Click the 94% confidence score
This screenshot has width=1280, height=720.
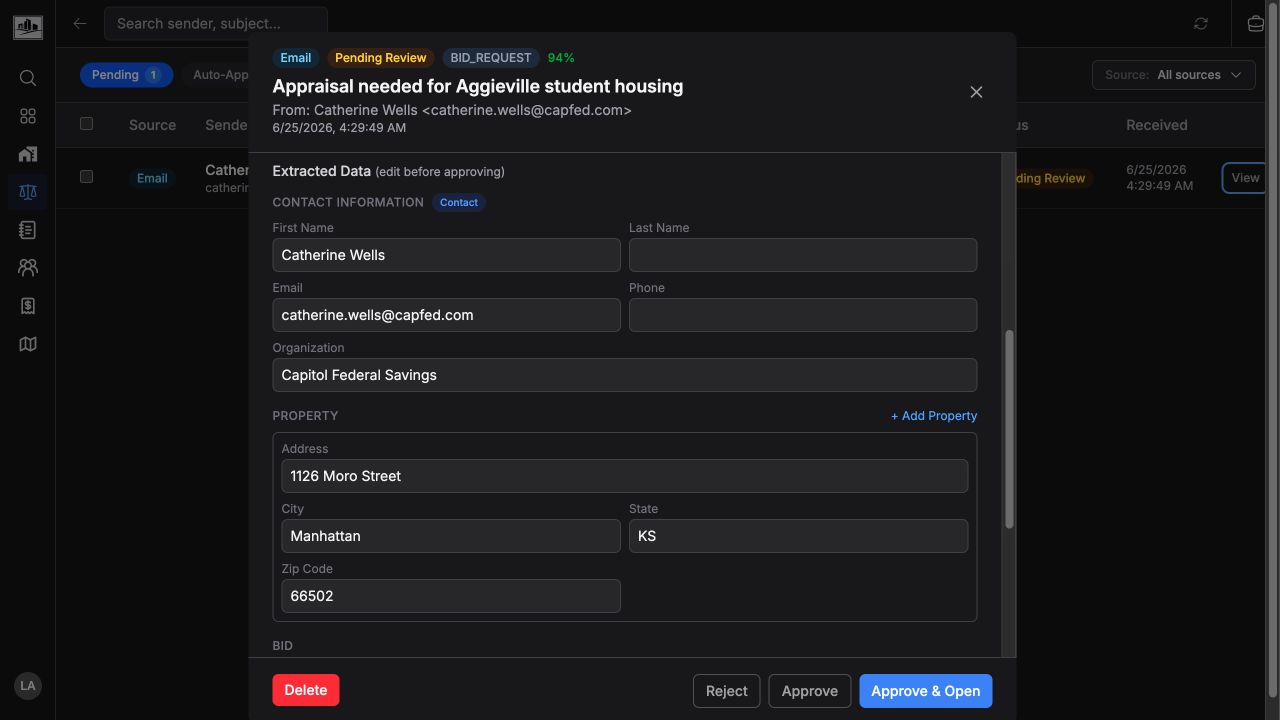(x=561, y=58)
